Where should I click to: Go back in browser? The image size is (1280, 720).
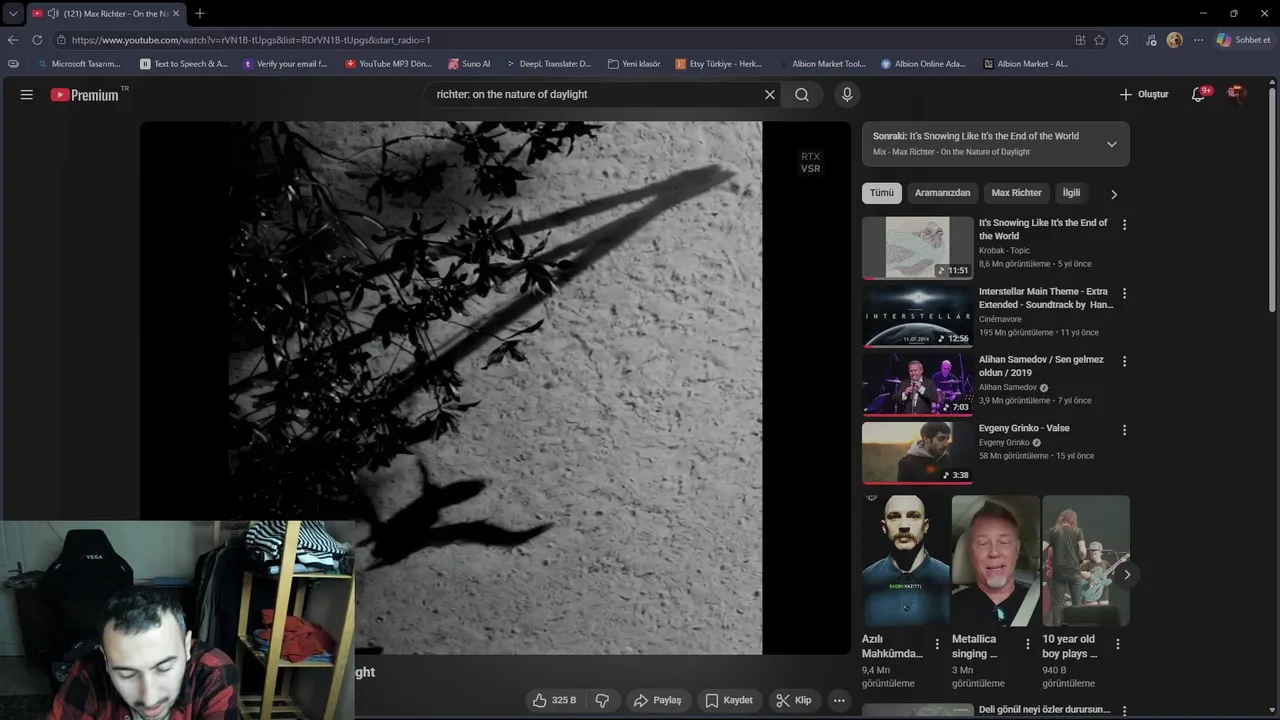(x=13, y=40)
